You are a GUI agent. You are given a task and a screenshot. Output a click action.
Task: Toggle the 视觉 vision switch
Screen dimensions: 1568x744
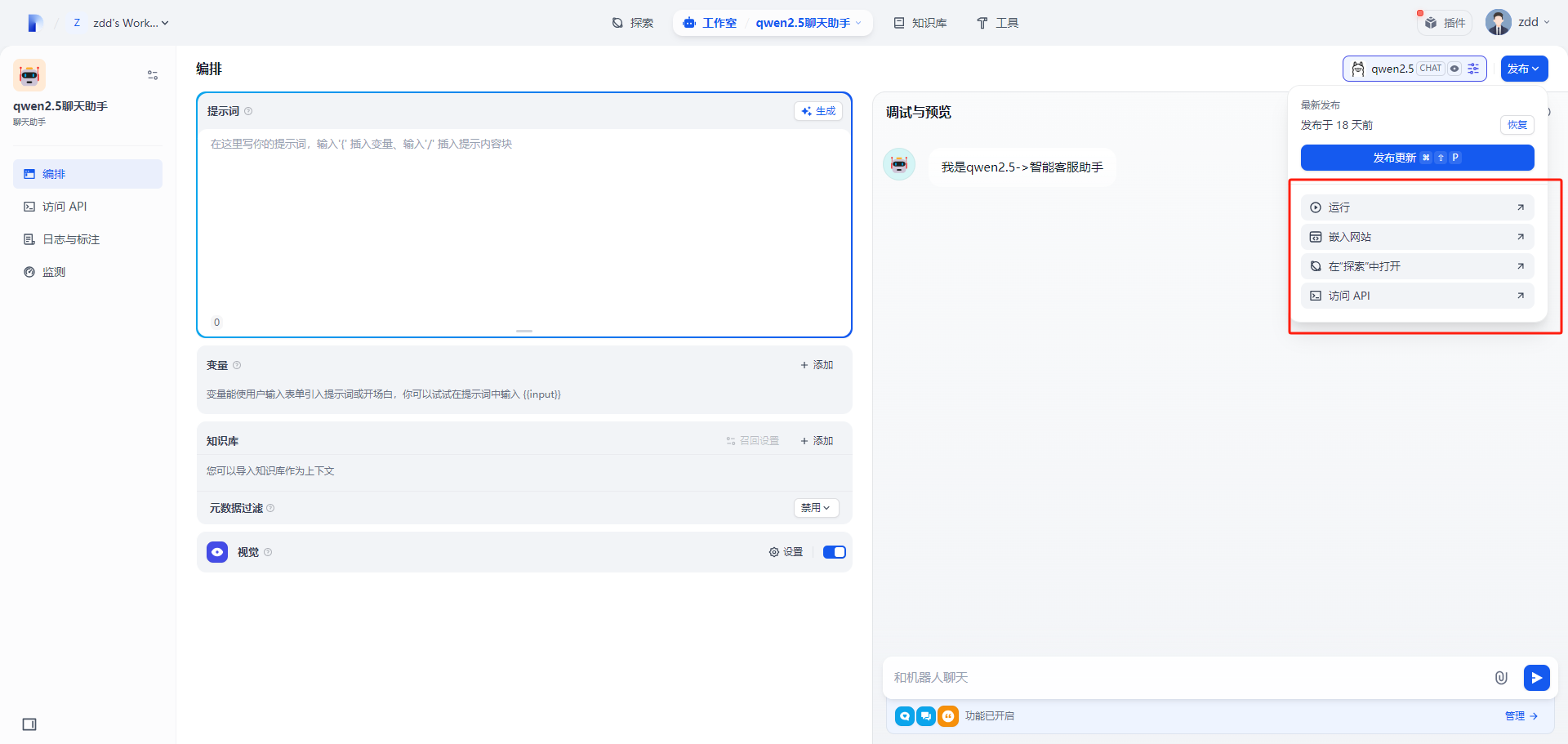click(x=834, y=551)
